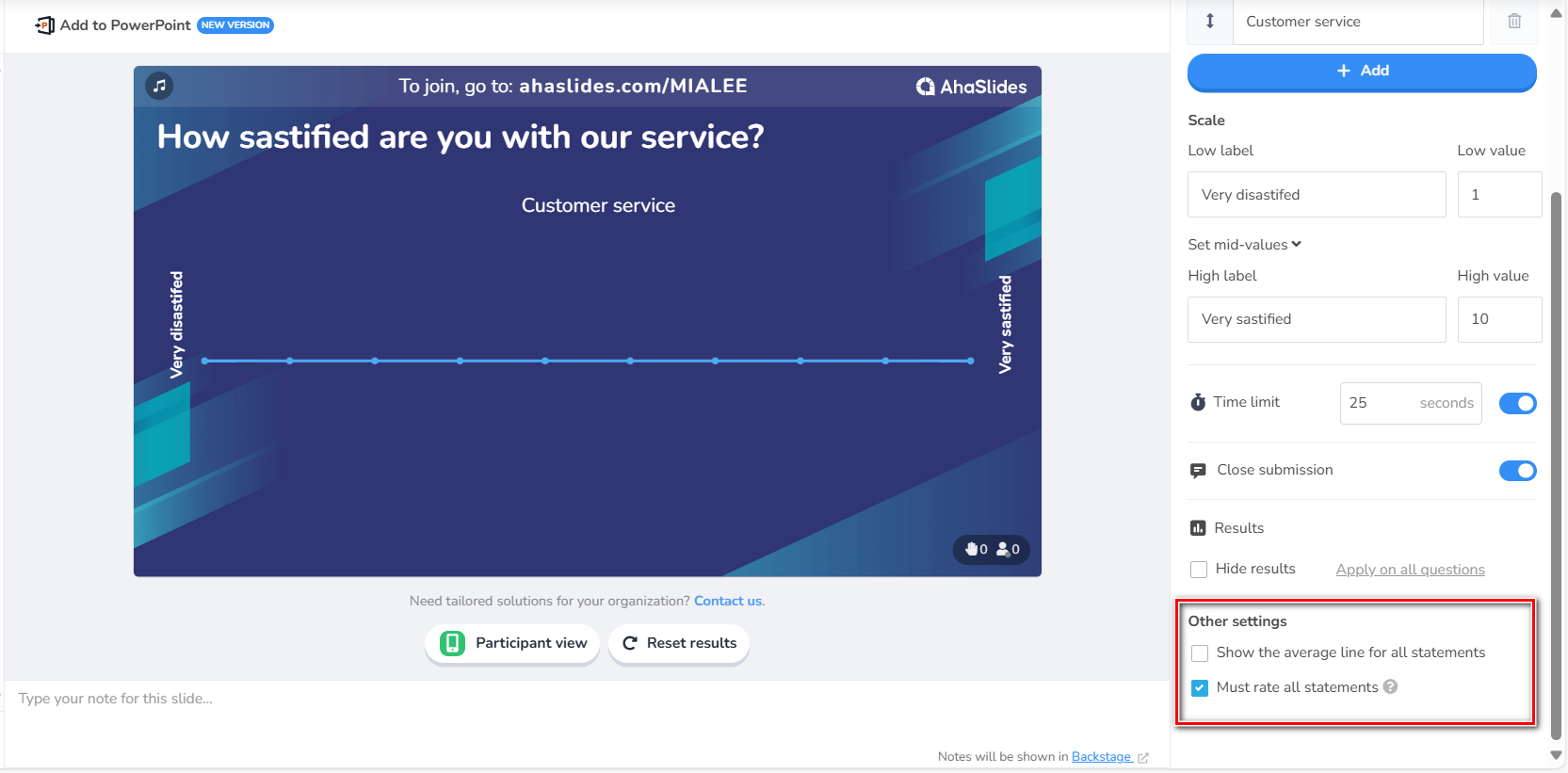Click the scrollbar down arrow in settings panel
This screenshot has width=1568, height=773.
coord(1556,755)
